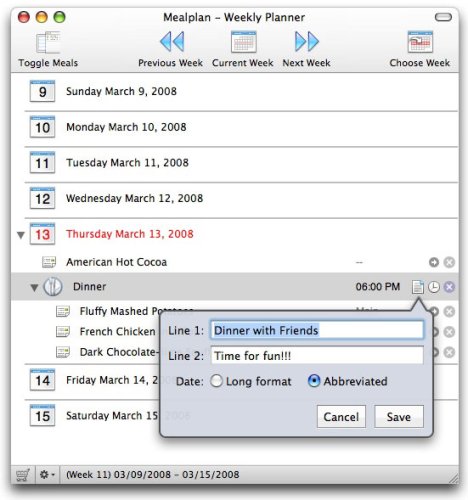Click the note icon in Dinner row
468x500 pixels.
tap(418, 287)
